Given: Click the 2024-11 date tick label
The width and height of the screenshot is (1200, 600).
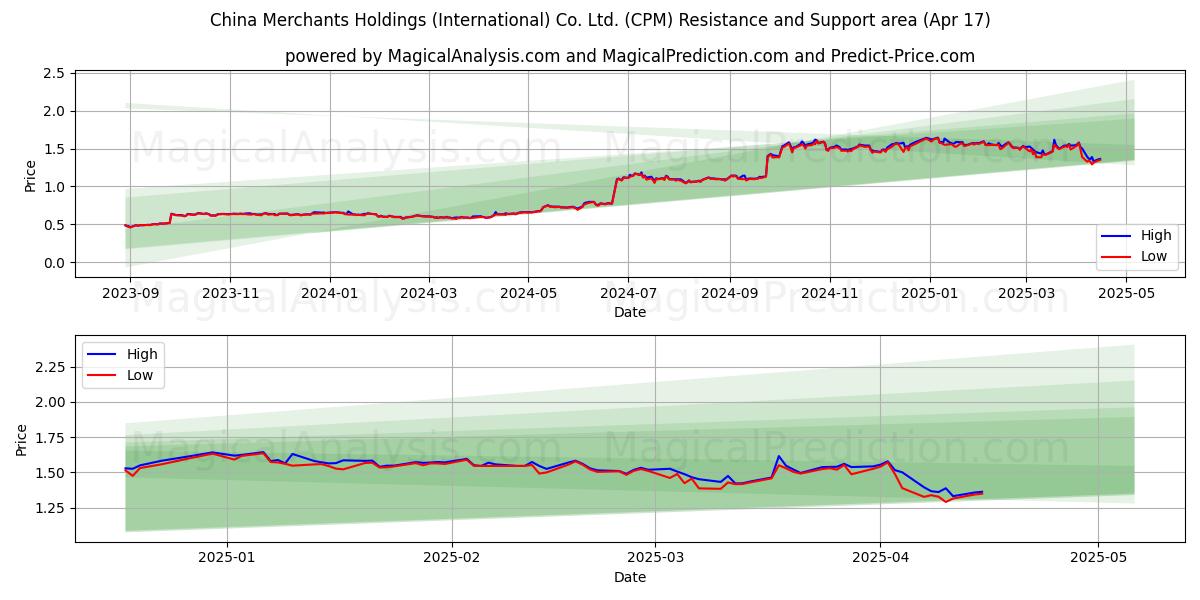Looking at the screenshot, I should tap(829, 293).
